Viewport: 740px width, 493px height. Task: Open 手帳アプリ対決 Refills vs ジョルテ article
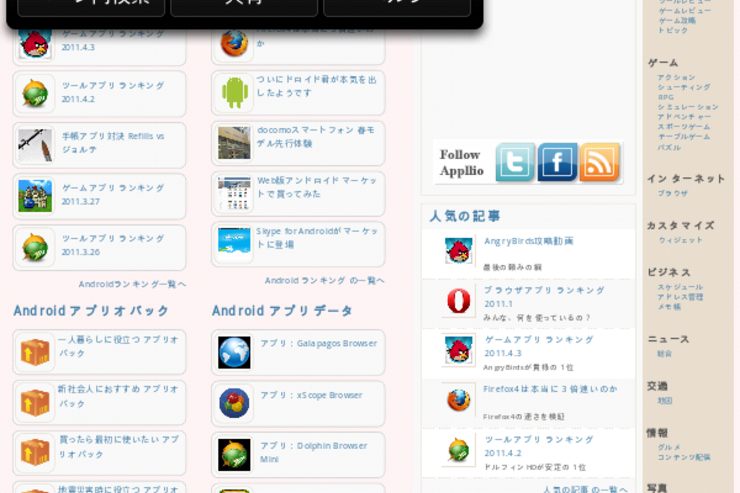(113, 142)
